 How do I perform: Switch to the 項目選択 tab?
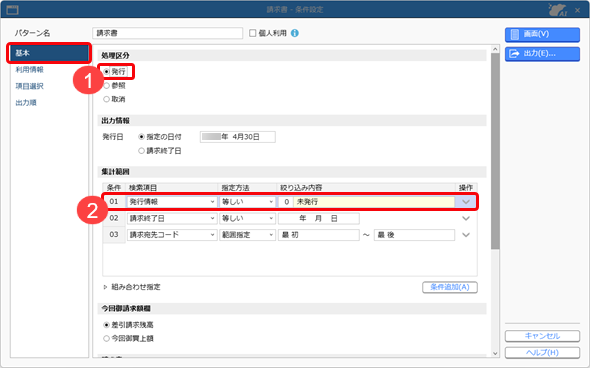[x=29, y=86]
